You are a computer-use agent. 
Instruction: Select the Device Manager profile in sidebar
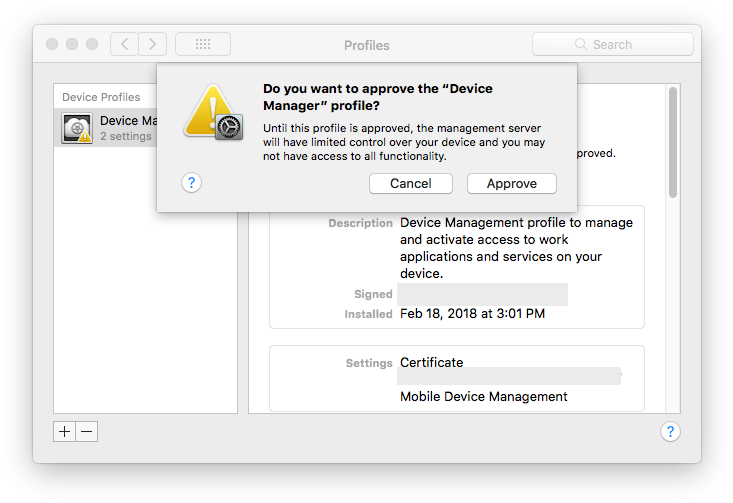coord(125,128)
